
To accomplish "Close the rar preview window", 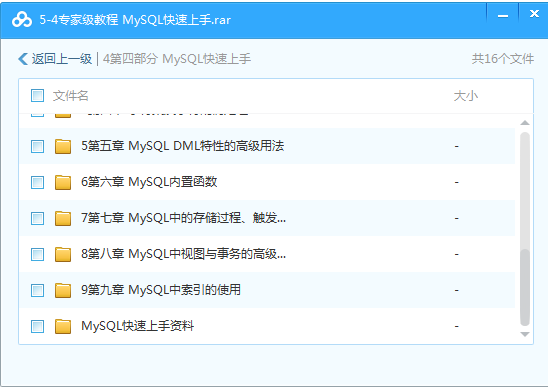I will tap(534, 14).
